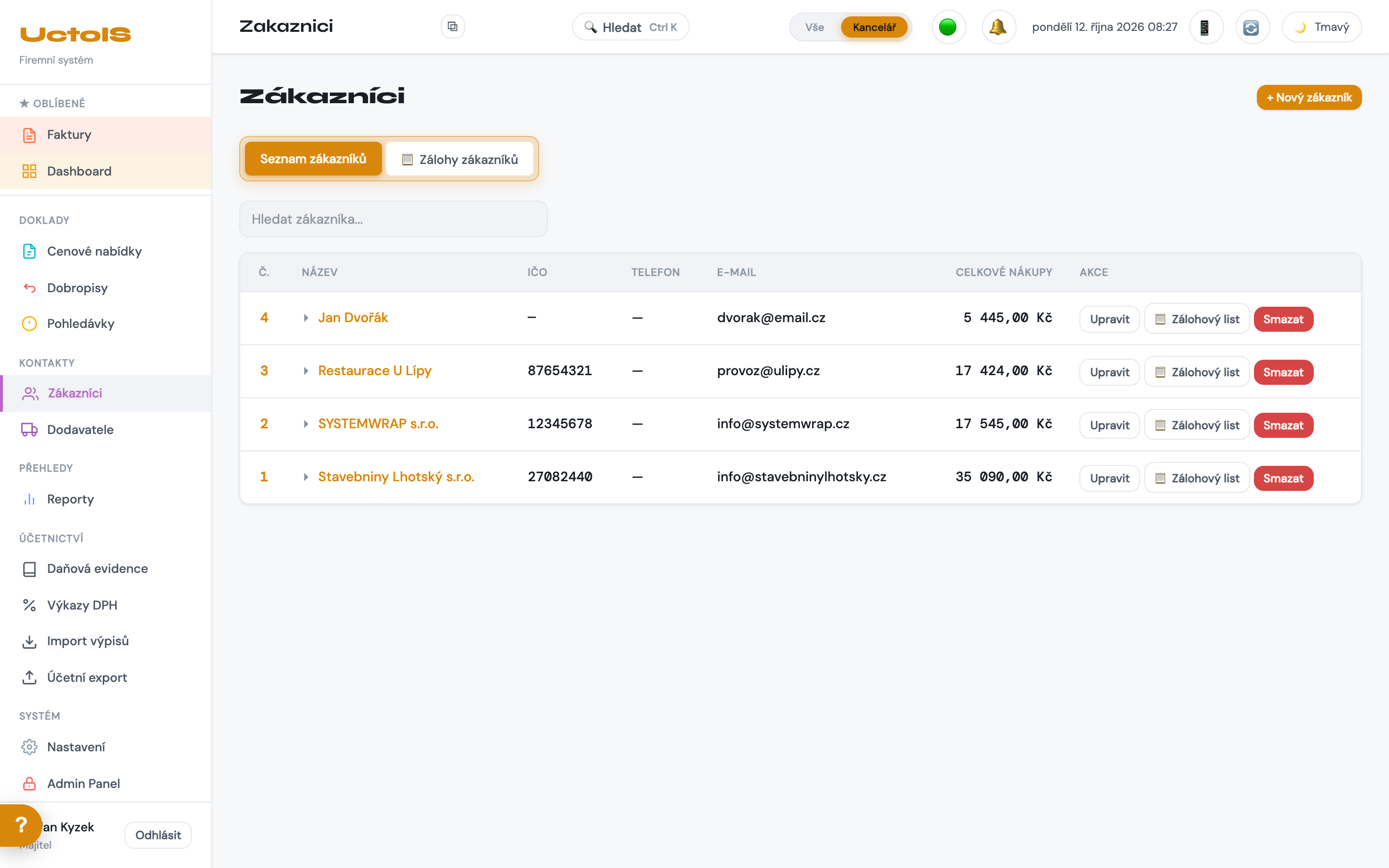Switch to the Tmavý dark theme
The height and width of the screenshot is (868, 1389).
tap(1321, 27)
